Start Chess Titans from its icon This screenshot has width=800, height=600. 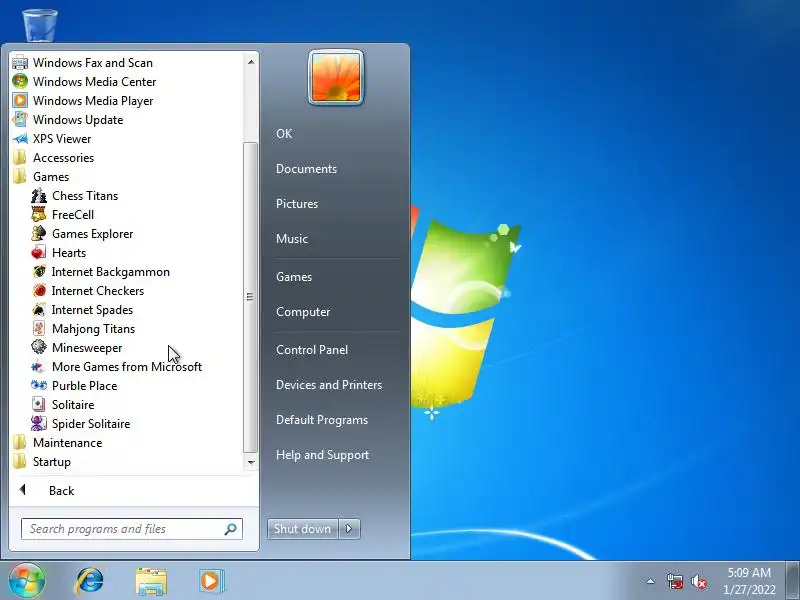[39, 195]
